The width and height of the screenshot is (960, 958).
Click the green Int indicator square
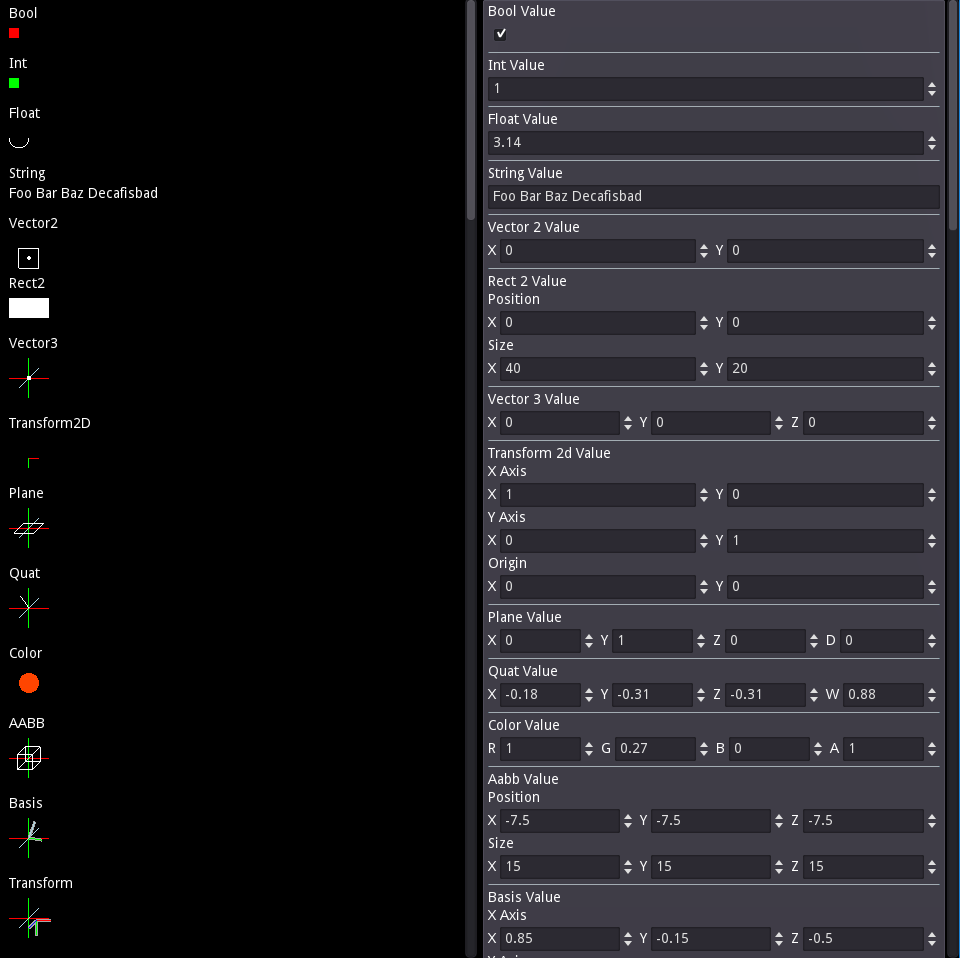[x=14, y=83]
